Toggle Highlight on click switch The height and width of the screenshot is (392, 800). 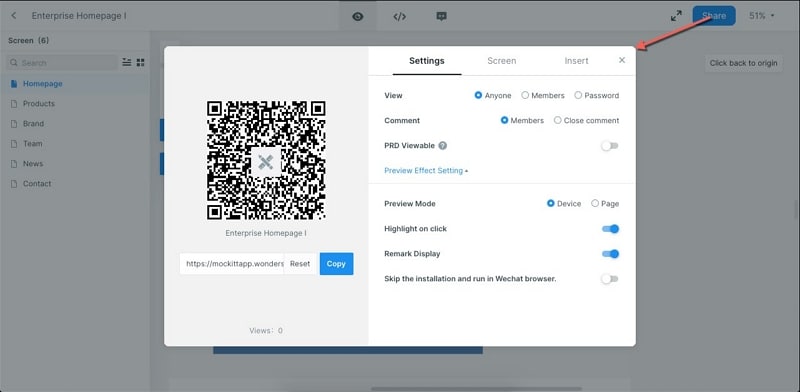[x=610, y=229]
